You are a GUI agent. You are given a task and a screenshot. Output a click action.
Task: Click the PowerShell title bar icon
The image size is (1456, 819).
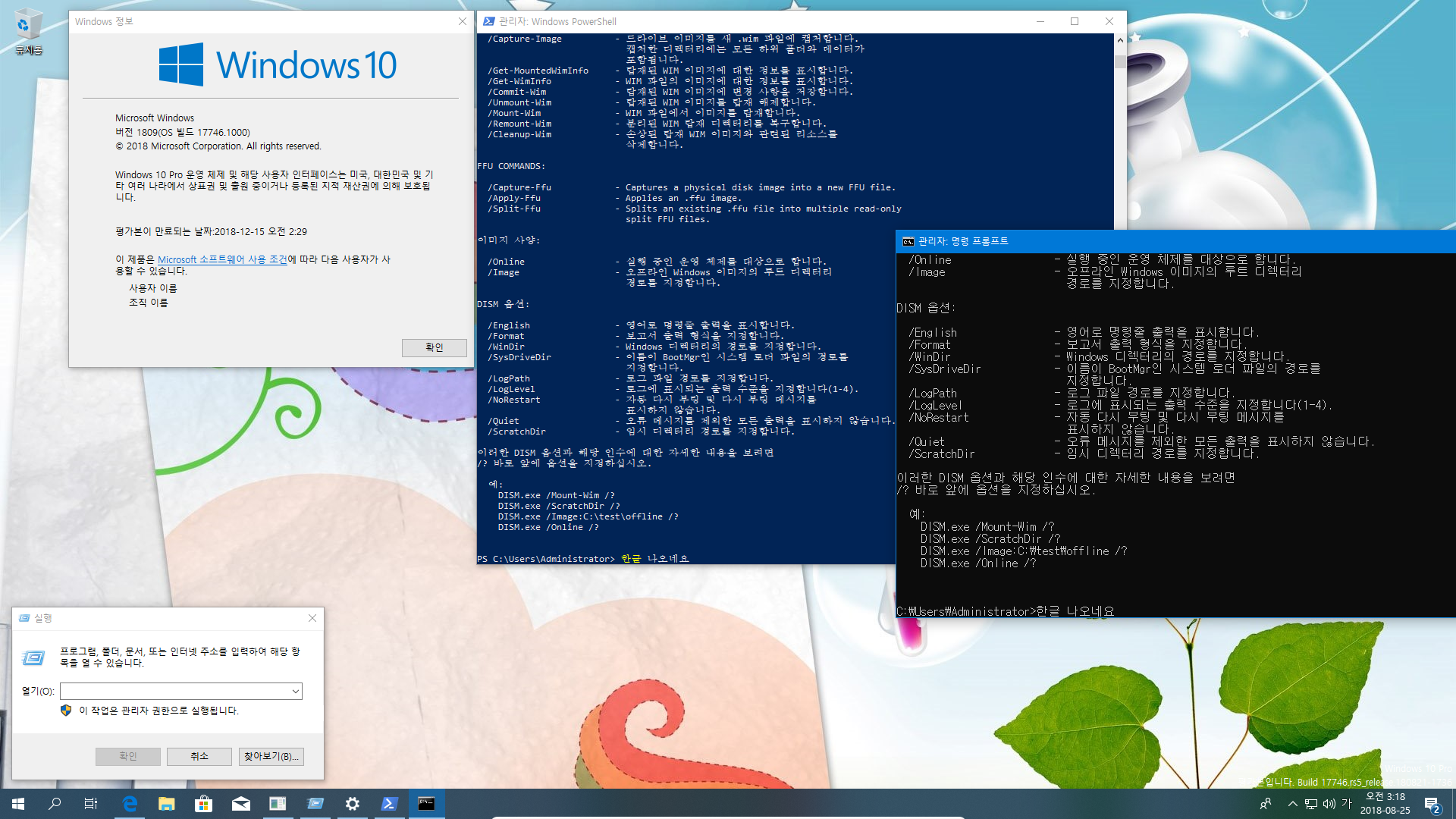[489, 21]
